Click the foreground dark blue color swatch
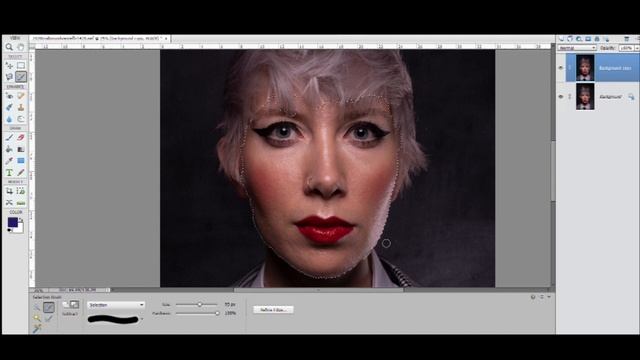 click(12, 222)
